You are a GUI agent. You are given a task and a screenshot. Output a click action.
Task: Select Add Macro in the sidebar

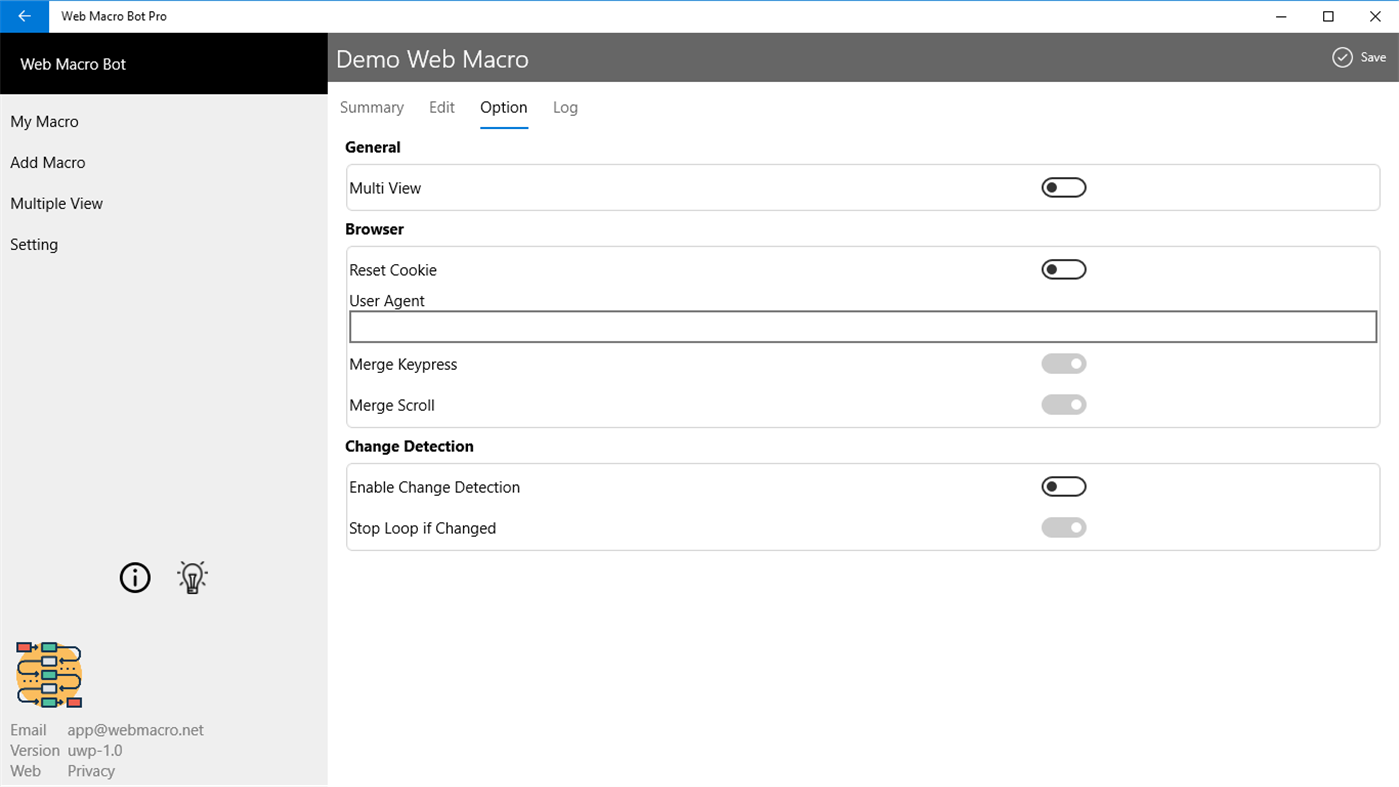[x=47, y=162]
